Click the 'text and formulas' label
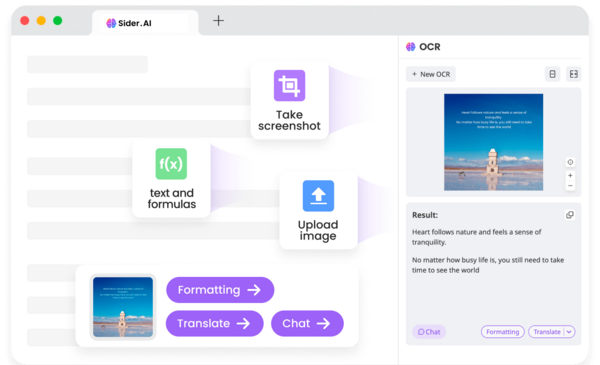600x365 pixels. pyautogui.click(x=171, y=199)
